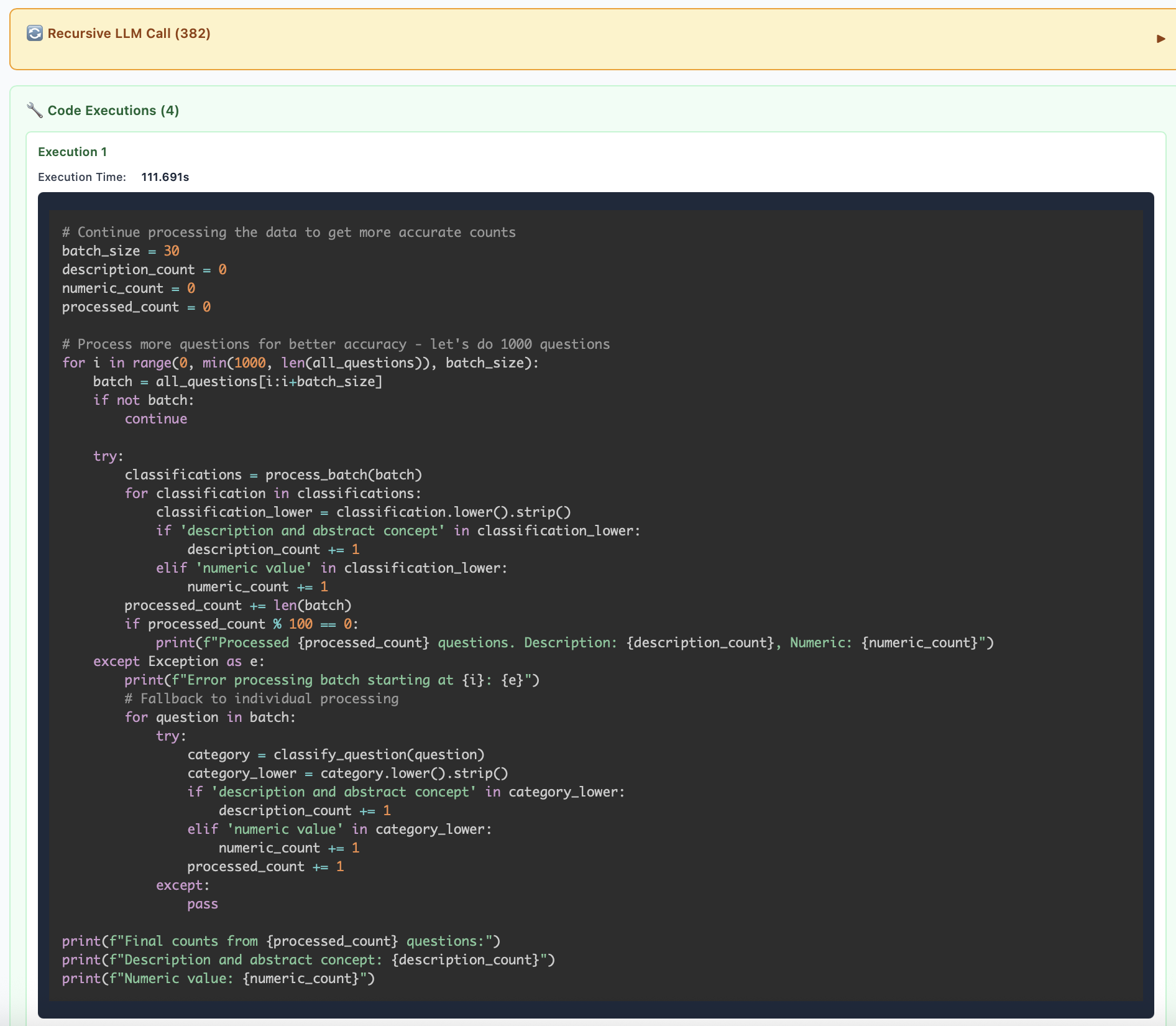The width and height of the screenshot is (1176, 1026).
Task: Click the for-loop range(0, min(1000...)) line
Action: (300, 363)
